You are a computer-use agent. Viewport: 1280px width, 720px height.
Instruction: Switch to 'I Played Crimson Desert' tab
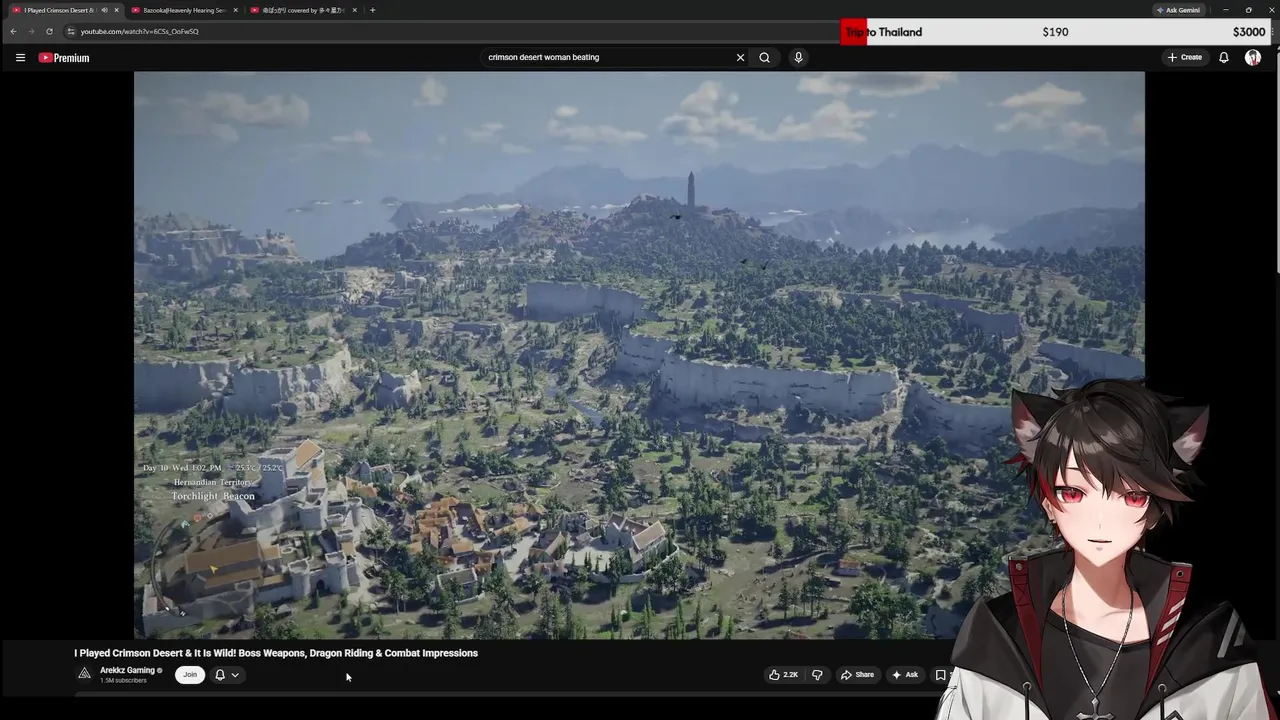58,10
